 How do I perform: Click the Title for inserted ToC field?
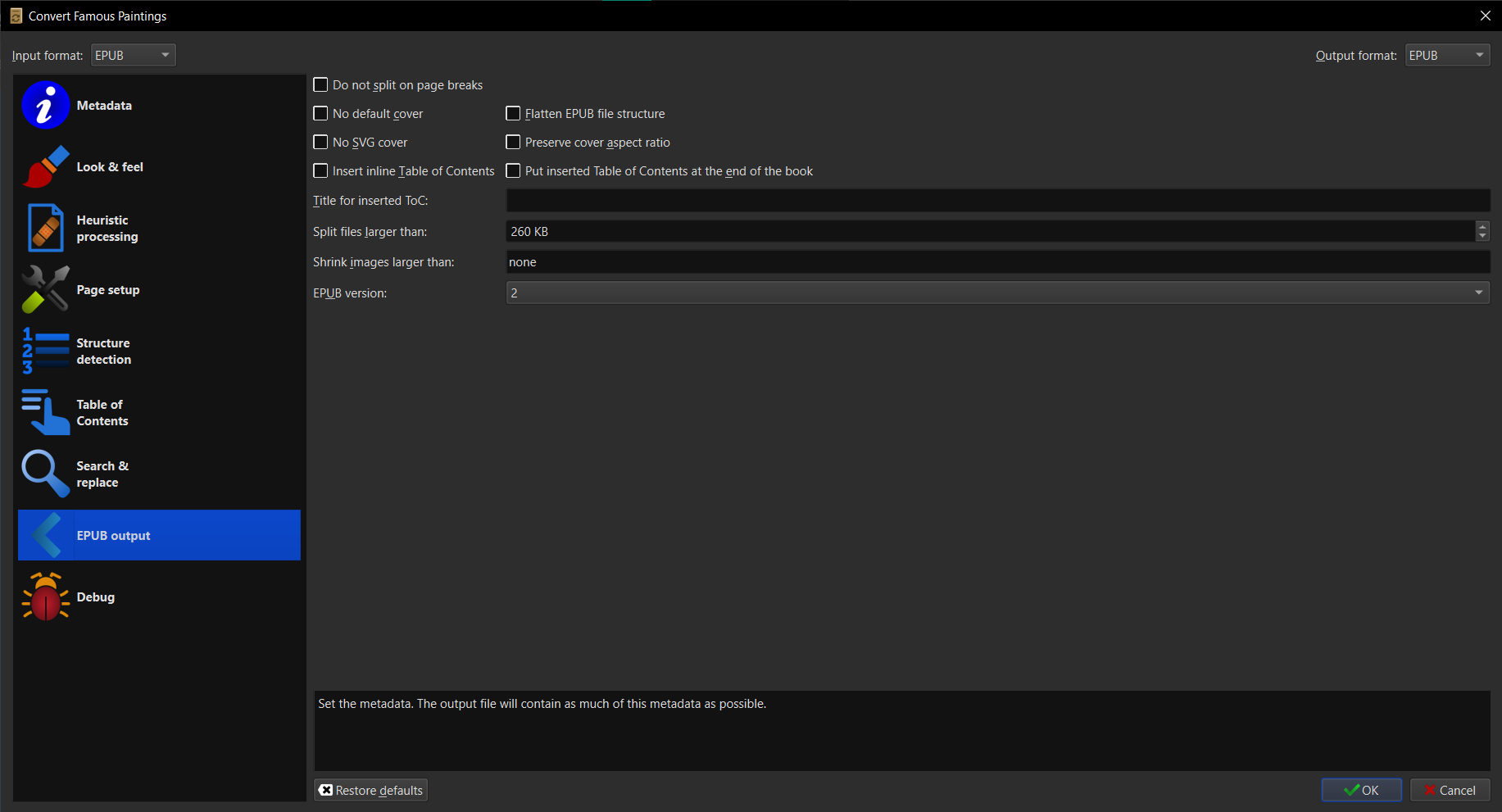pyautogui.click(x=819, y=200)
